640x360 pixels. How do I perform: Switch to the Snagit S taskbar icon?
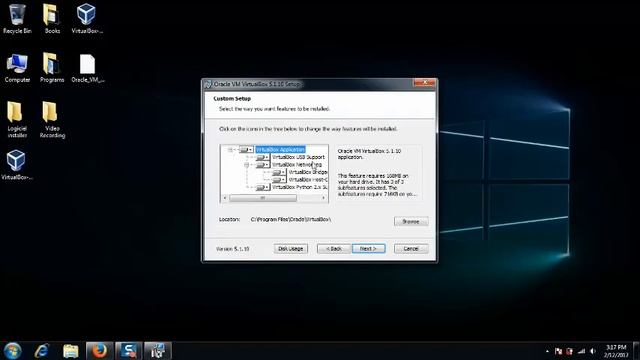tap(129, 351)
